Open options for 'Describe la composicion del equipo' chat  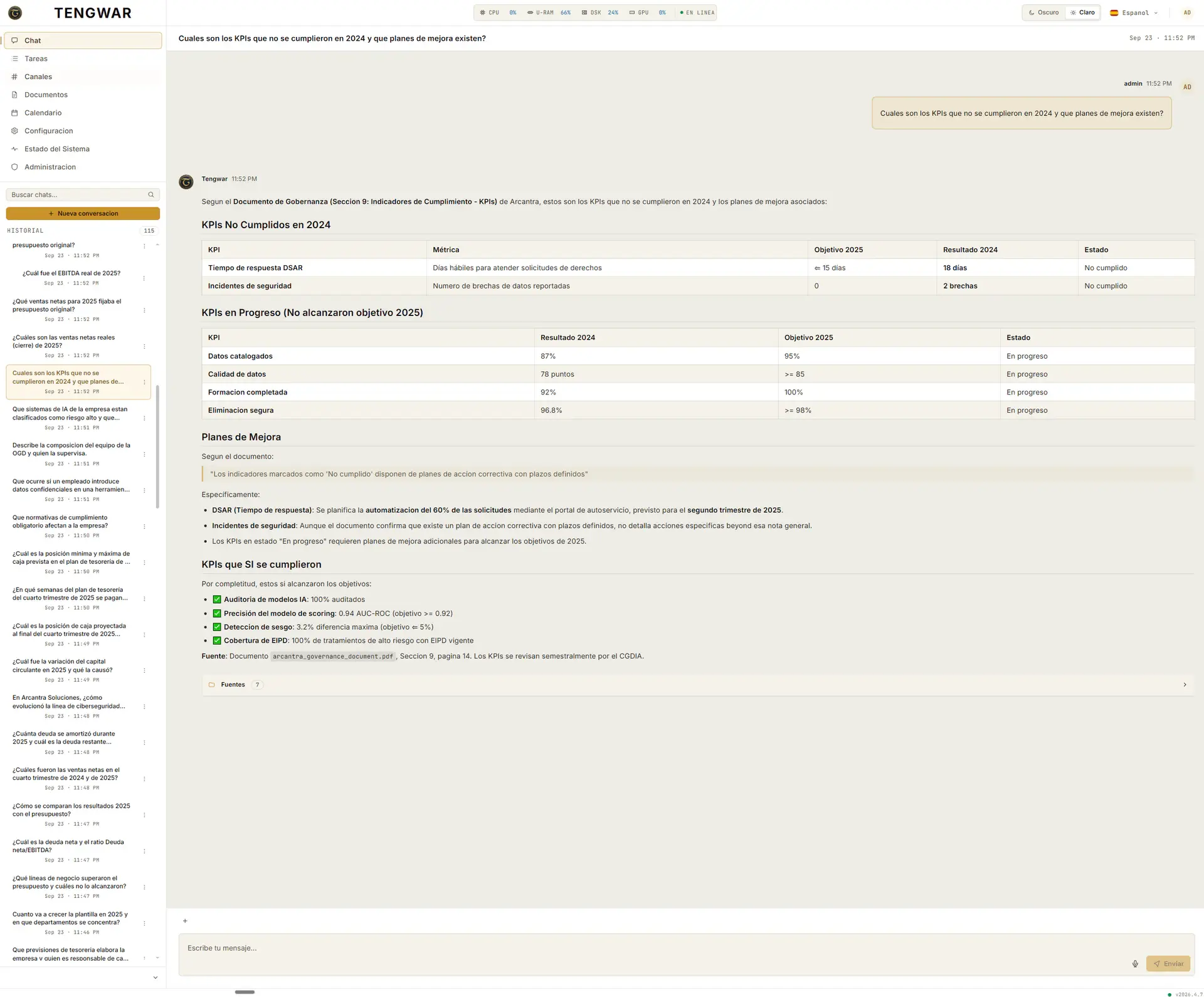point(144,455)
